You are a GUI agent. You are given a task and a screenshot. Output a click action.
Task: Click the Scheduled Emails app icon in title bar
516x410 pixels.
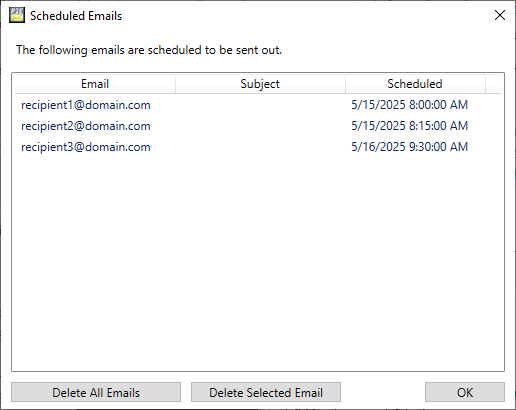tap(17, 15)
